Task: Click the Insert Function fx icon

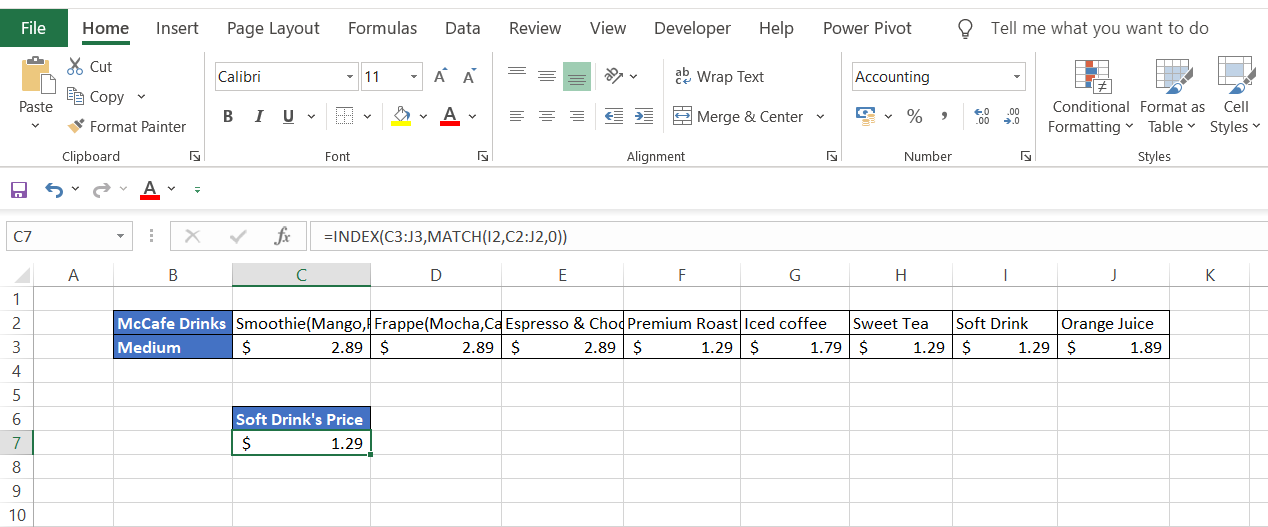Action: (282, 237)
